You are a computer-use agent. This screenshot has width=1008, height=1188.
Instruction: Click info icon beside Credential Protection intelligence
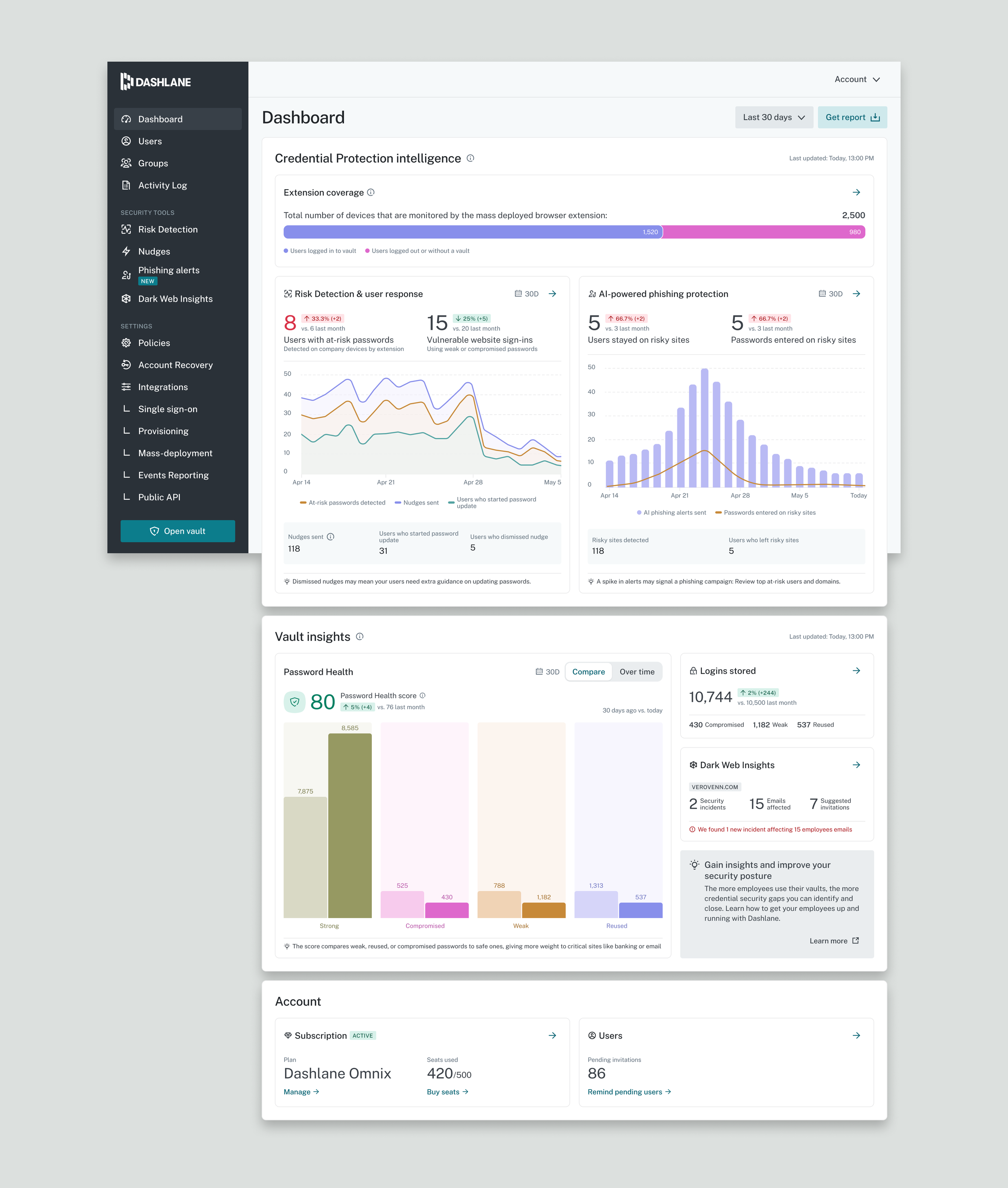coord(470,159)
